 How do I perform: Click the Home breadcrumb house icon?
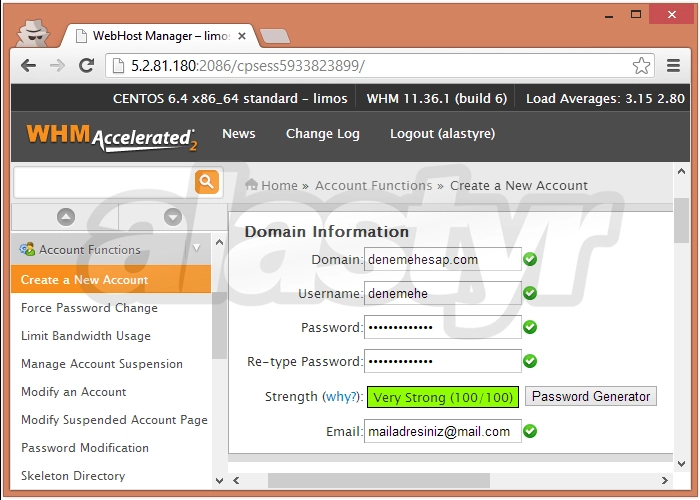tap(251, 184)
